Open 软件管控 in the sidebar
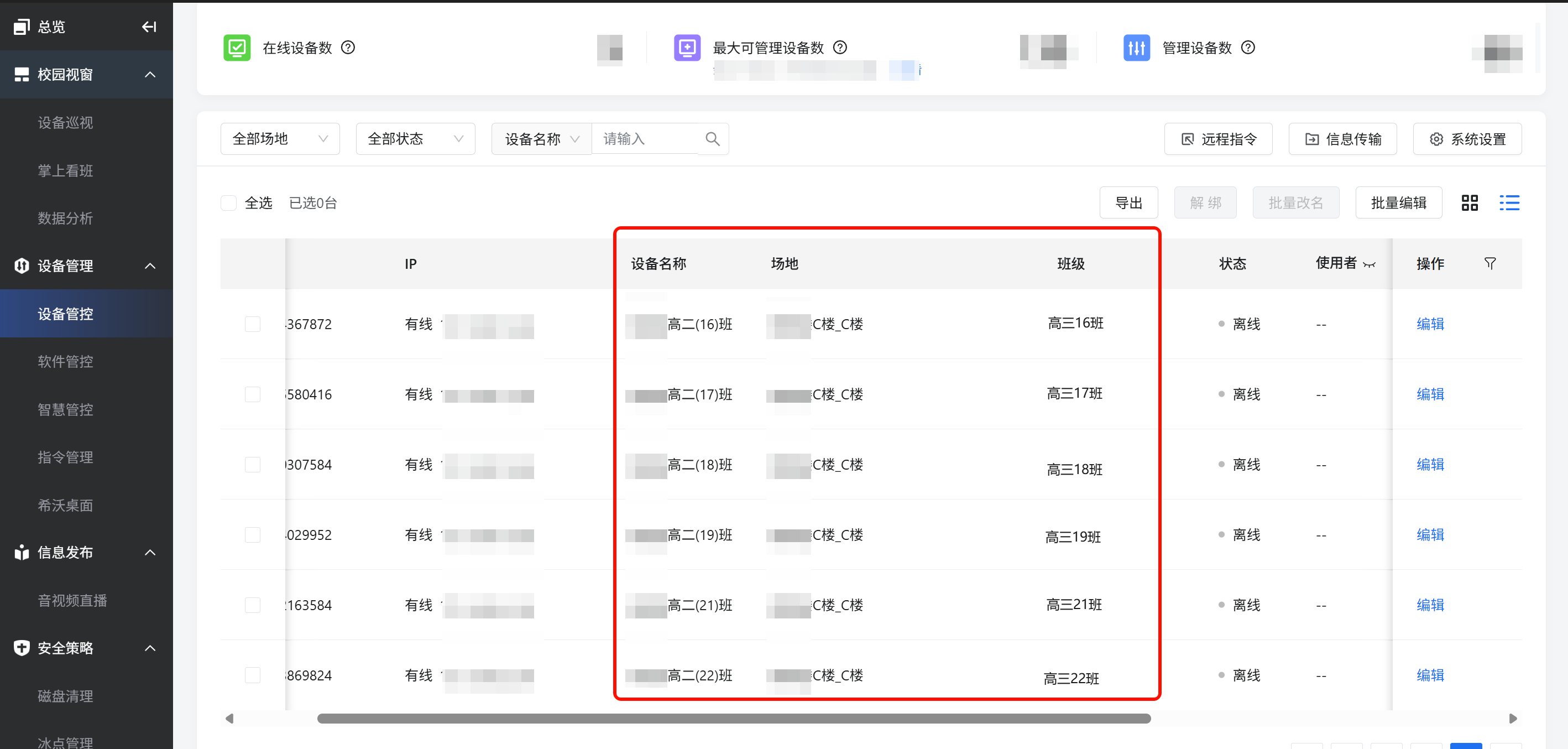Screen dimensions: 1568x749 [x=65, y=362]
